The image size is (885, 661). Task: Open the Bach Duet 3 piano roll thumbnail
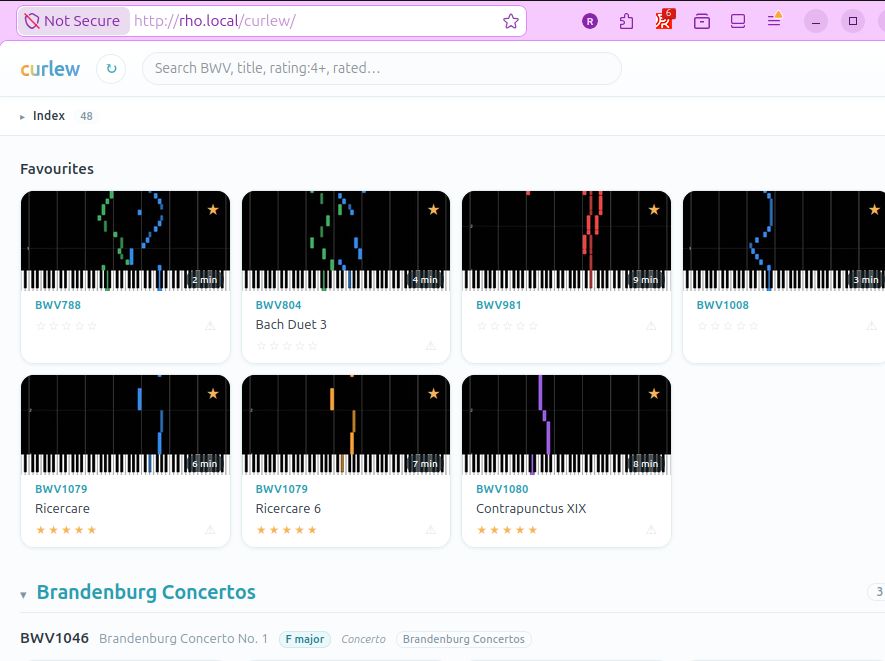point(346,241)
